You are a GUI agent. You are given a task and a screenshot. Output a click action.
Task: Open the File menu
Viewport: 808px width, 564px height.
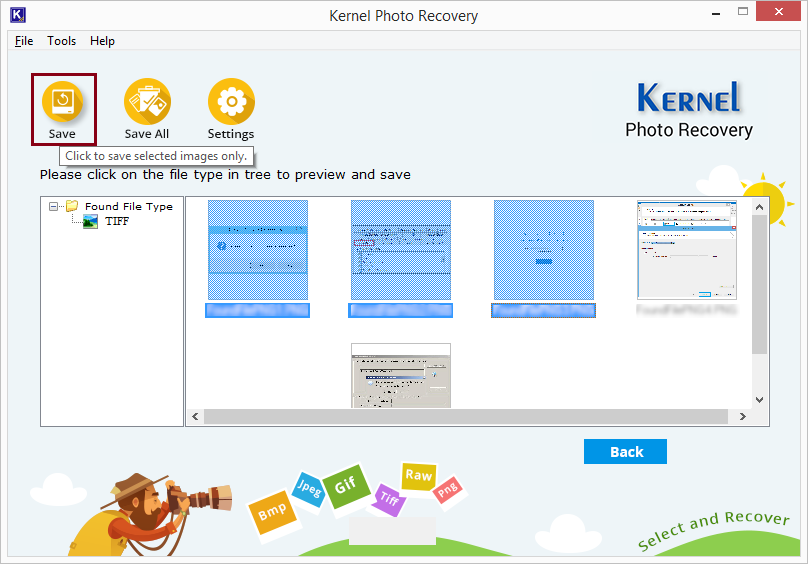pyautogui.click(x=24, y=41)
